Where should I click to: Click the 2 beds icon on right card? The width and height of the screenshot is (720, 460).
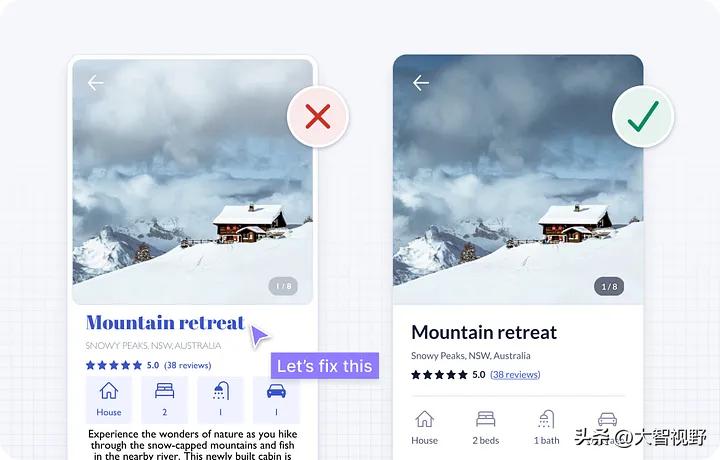485,419
